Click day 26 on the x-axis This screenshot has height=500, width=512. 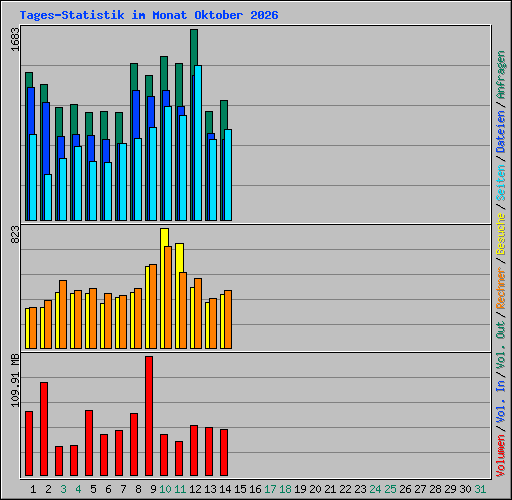point(406,489)
